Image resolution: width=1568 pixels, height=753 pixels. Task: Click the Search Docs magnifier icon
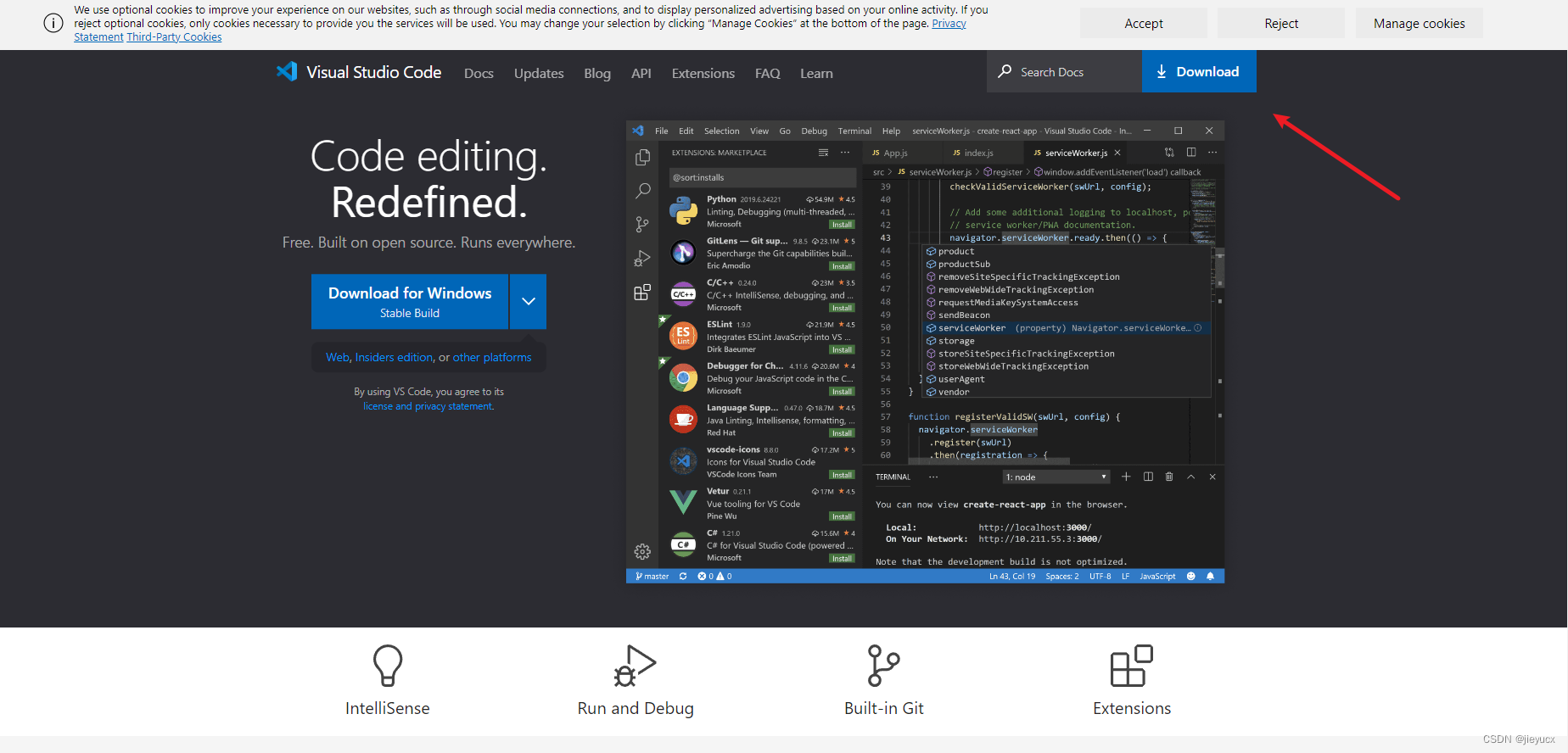tap(1005, 72)
